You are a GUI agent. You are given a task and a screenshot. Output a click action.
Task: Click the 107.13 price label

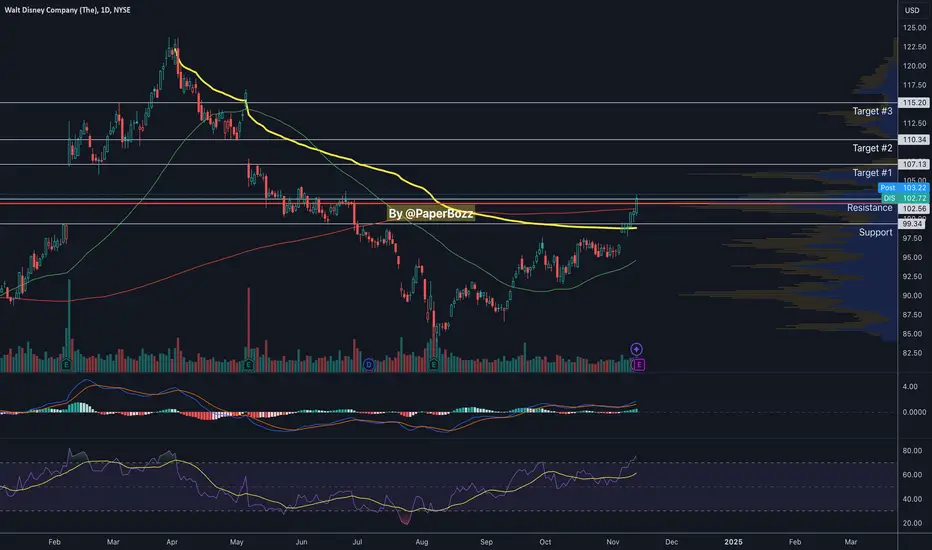click(914, 164)
